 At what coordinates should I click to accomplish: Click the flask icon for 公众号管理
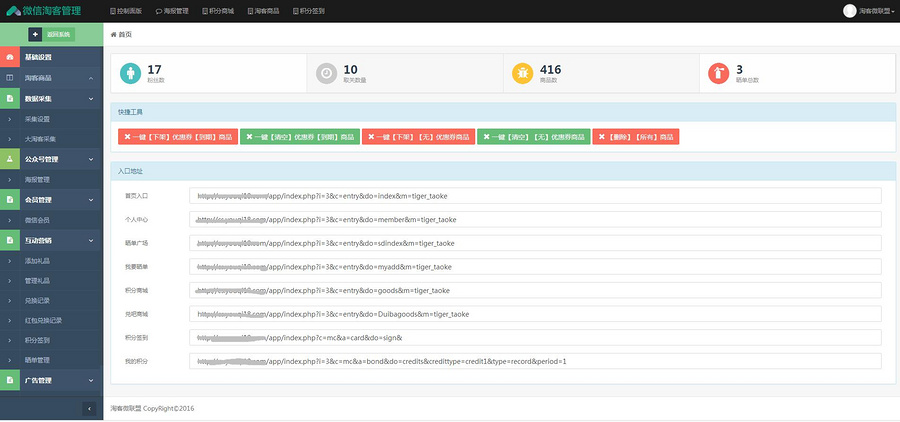pos(10,159)
